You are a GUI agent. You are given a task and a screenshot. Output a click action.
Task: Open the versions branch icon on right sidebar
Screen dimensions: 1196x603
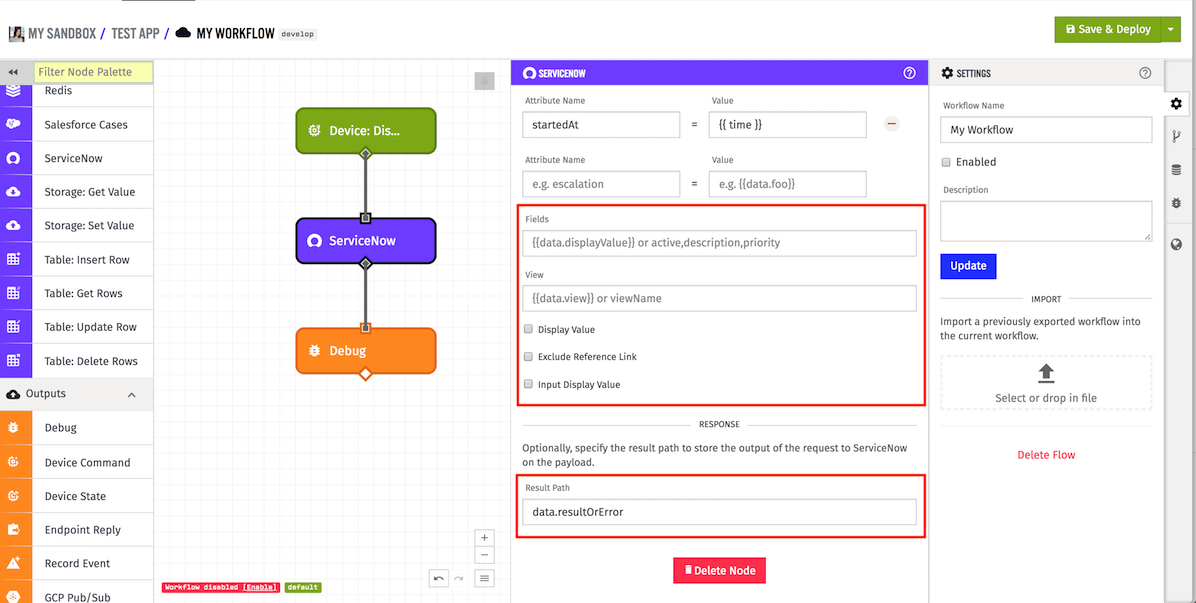point(1176,136)
